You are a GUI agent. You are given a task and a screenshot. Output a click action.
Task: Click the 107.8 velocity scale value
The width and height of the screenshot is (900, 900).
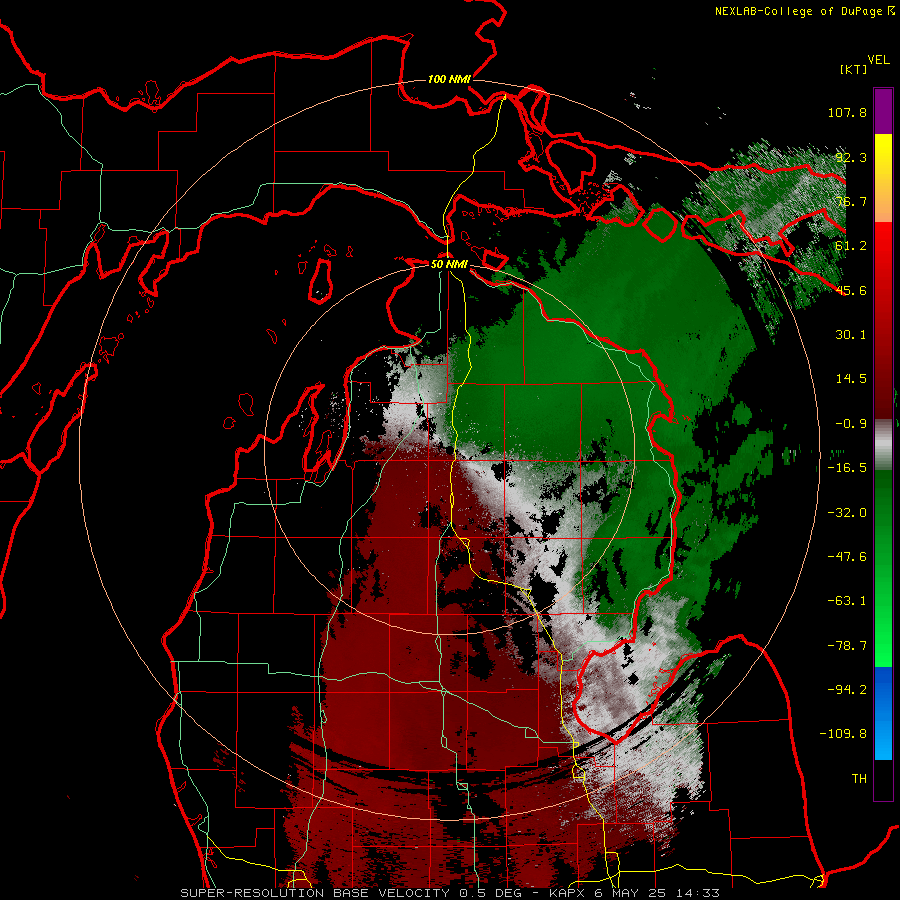[x=847, y=112]
